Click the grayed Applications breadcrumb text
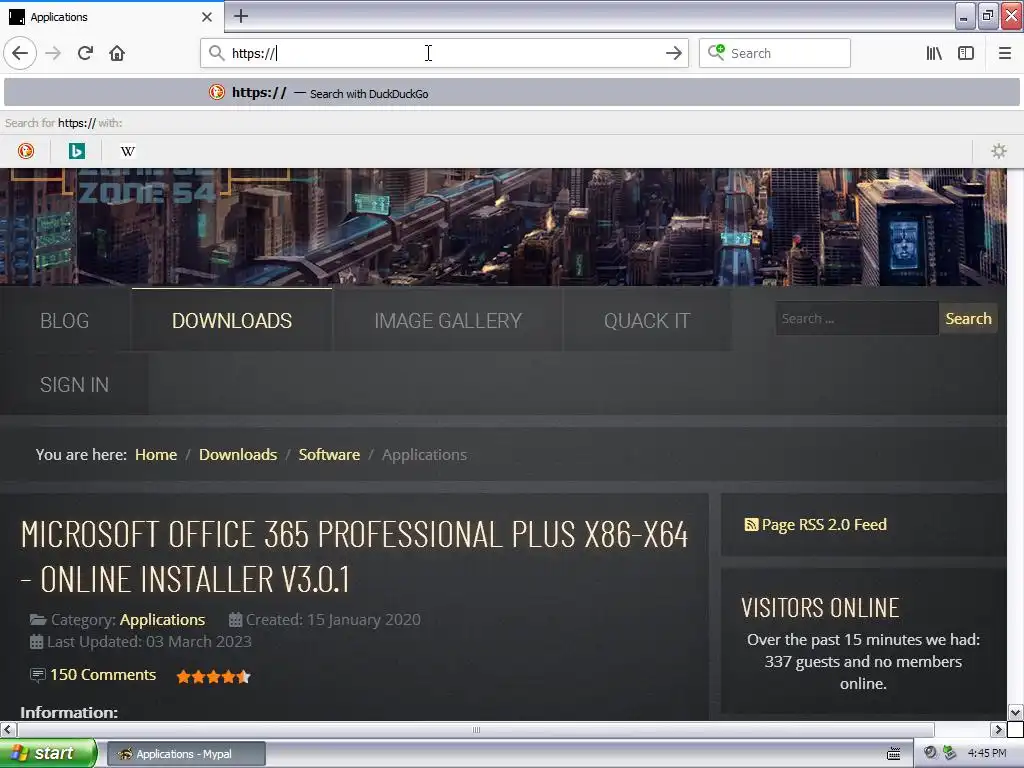 [x=424, y=455]
